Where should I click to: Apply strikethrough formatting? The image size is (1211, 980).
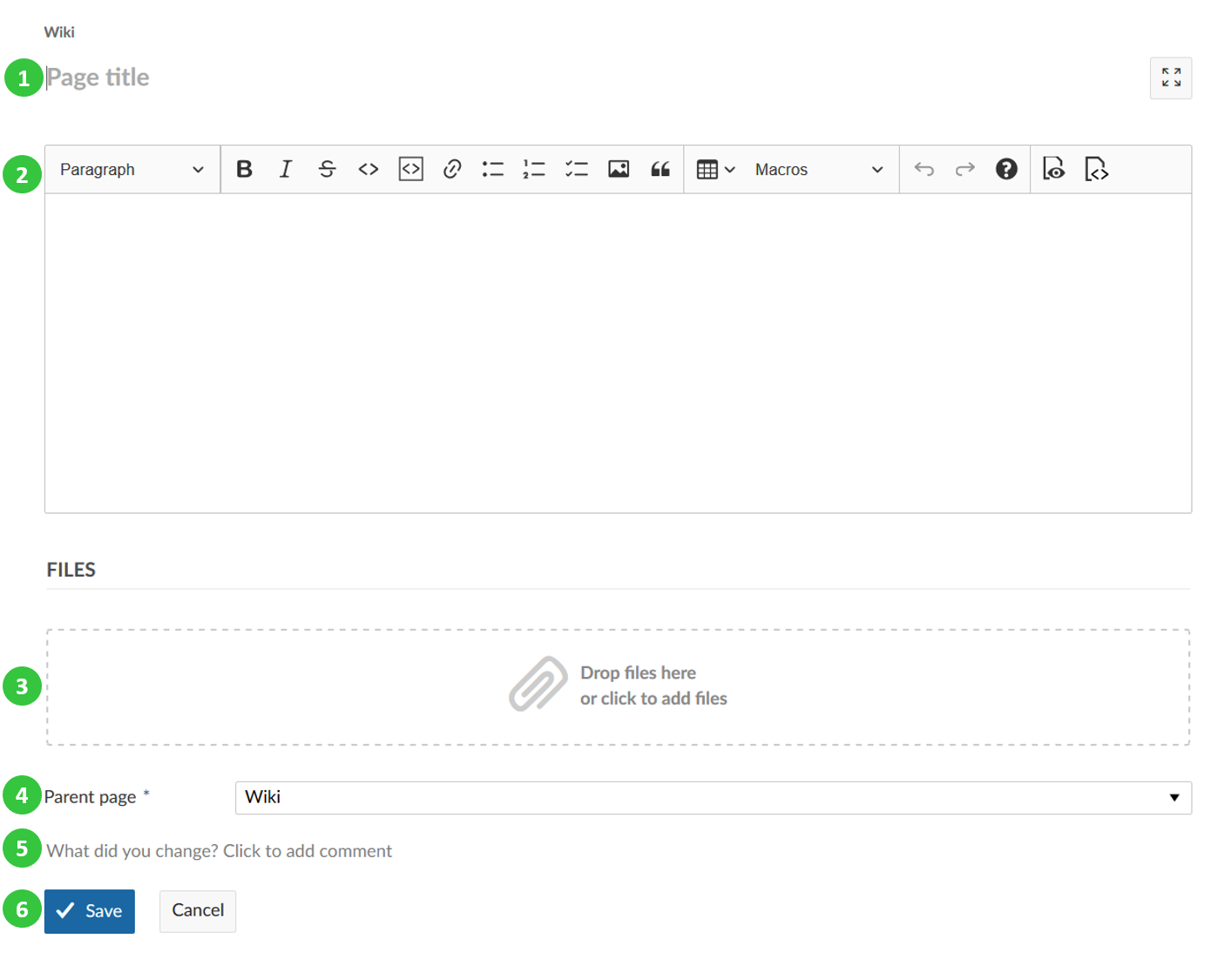coord(327,169)
